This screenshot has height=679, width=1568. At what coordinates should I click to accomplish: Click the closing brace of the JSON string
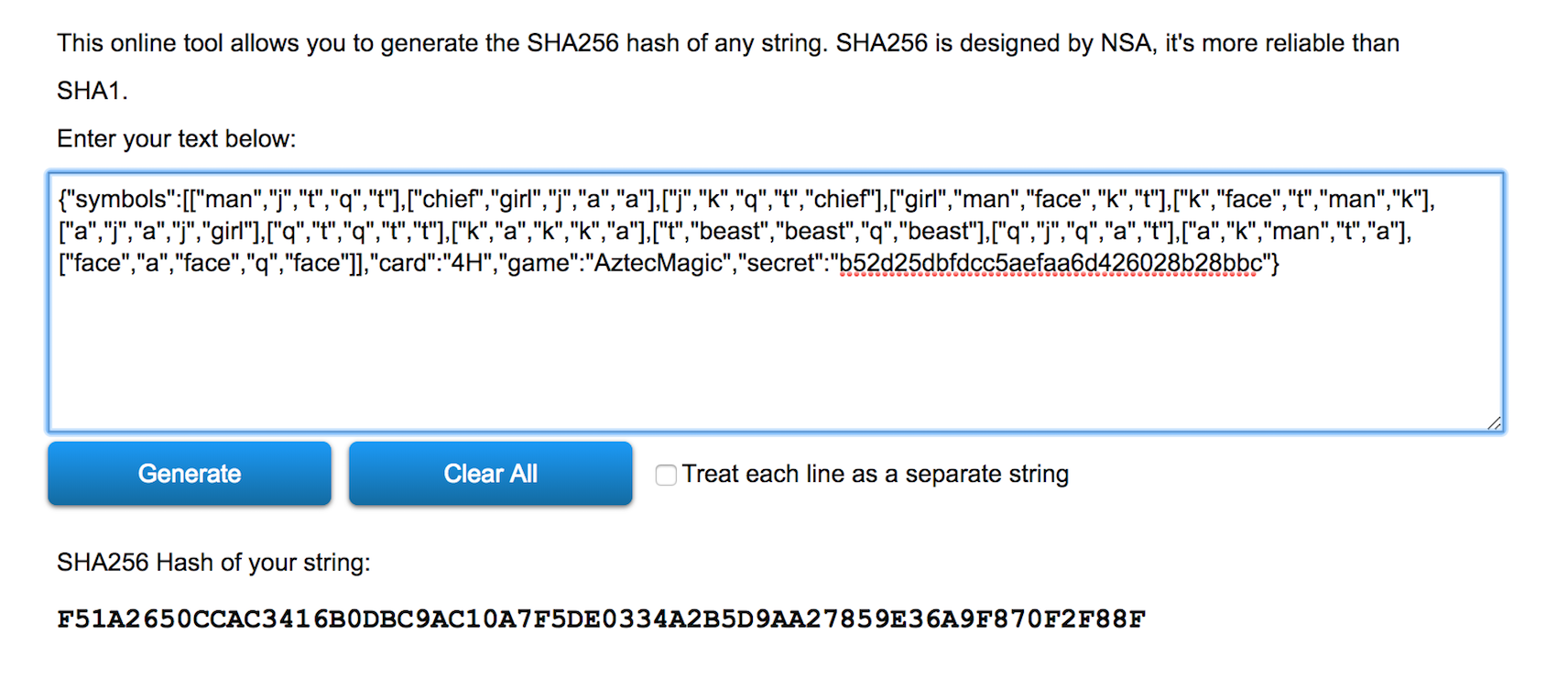click(1277, 263)
